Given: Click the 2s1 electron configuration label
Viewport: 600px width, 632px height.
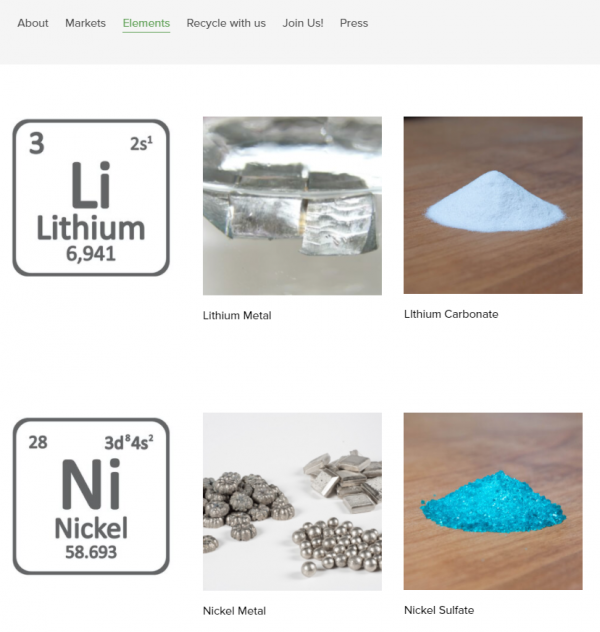Looking at the screenshot, I should click(x=141, y=143).
